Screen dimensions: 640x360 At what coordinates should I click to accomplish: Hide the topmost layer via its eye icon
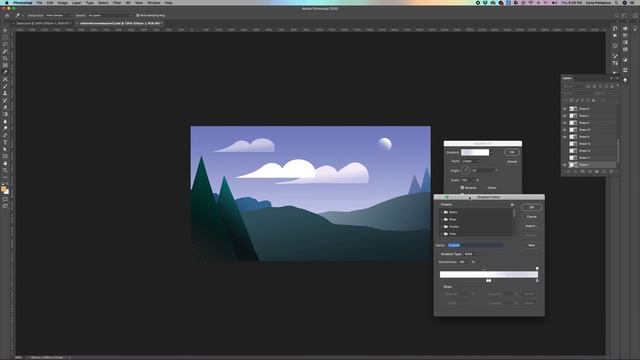coord(565,109)
